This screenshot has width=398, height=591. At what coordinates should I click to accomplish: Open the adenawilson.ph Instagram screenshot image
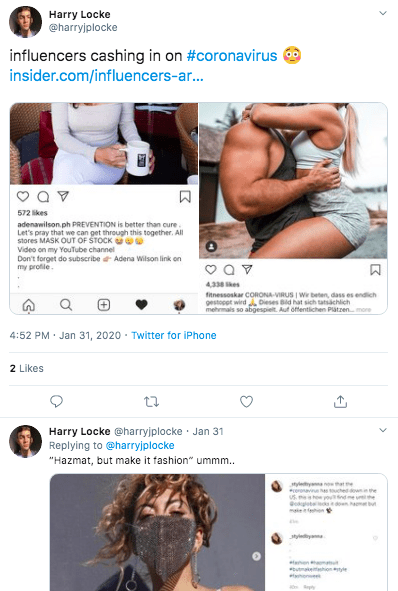[x=104, y=208]
